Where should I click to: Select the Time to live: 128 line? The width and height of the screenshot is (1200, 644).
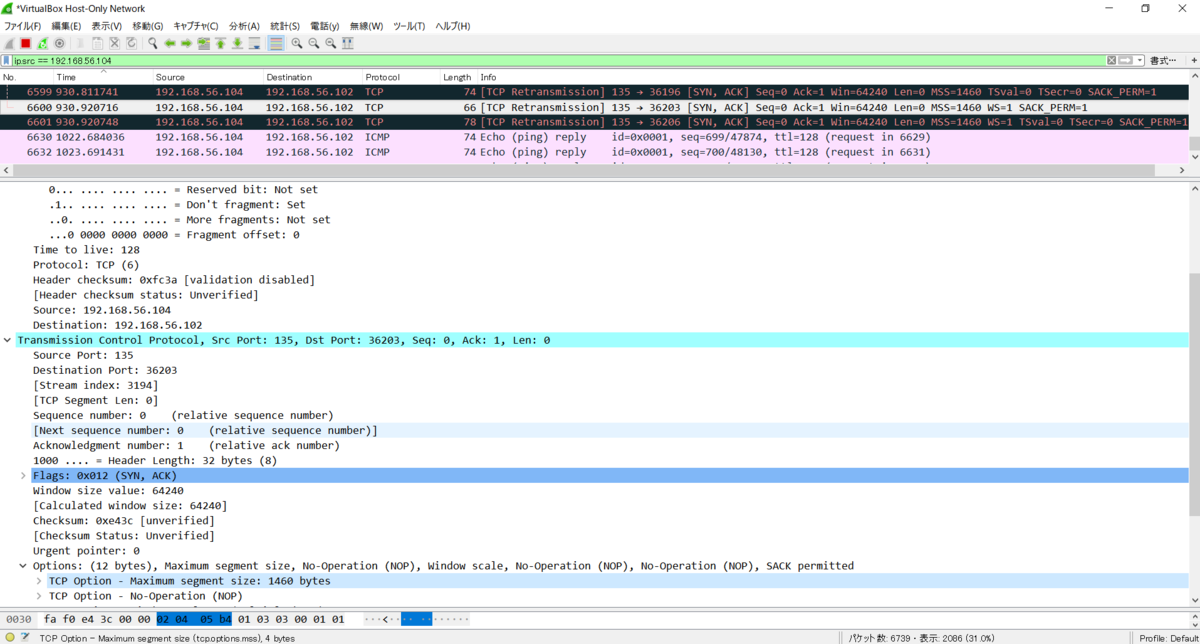[86, 250]
